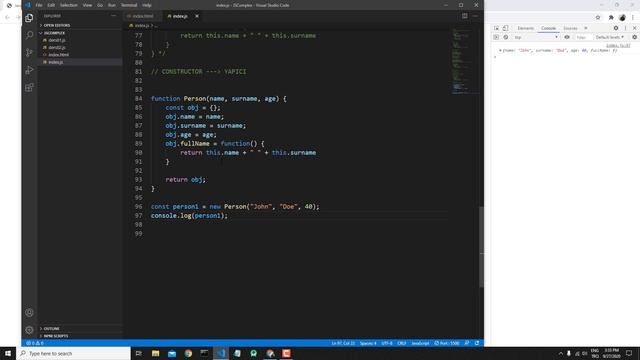Click the Port 5500 Live Server status item
Viewport: 640px width, 360px height.
tap(447, 343)
